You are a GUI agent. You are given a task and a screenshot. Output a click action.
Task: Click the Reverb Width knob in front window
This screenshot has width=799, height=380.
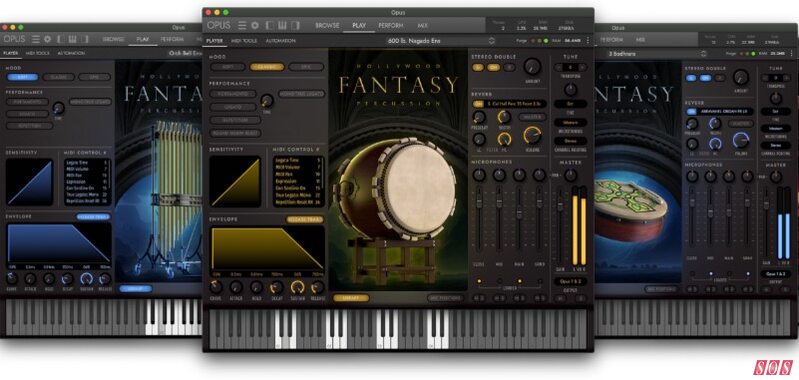504,117
